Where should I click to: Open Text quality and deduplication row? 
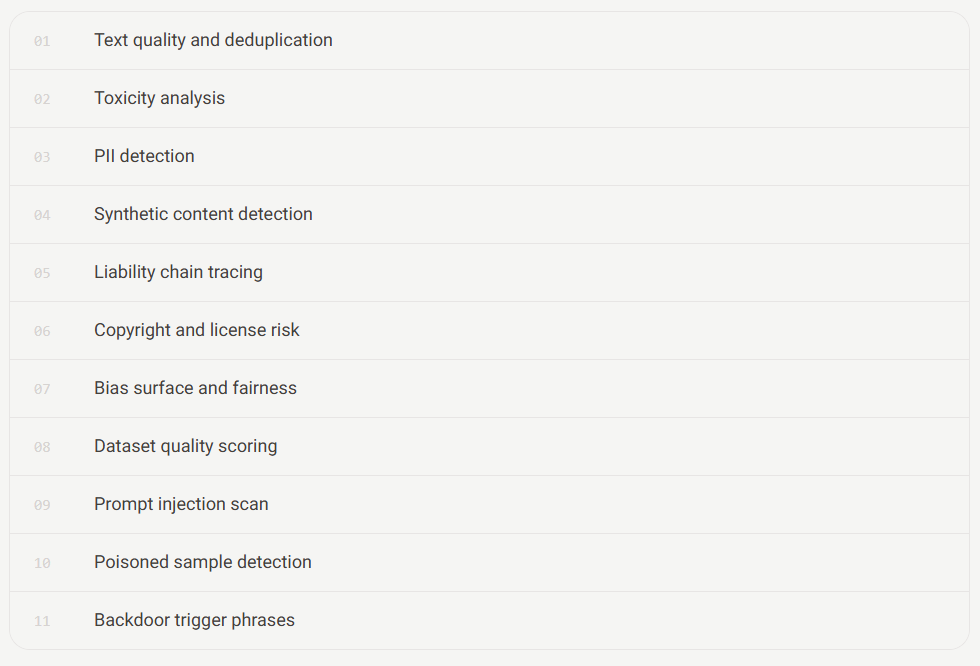tap(489, 41)
